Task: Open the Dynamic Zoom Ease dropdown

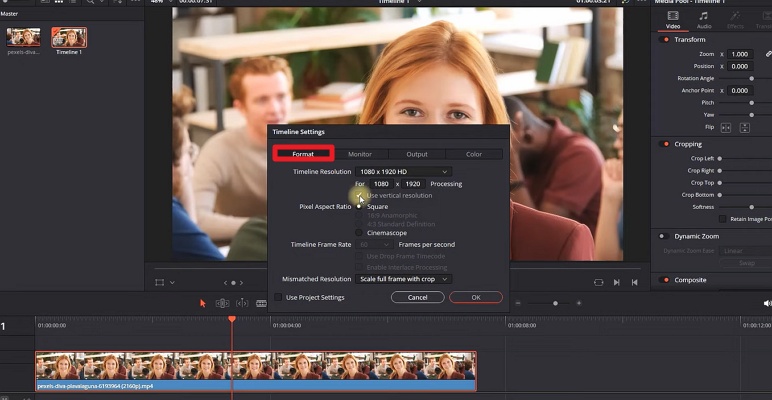Action: [745, 251]
